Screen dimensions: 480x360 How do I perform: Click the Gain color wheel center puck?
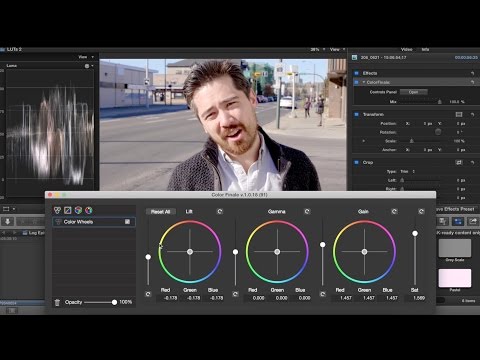[364, 252]
